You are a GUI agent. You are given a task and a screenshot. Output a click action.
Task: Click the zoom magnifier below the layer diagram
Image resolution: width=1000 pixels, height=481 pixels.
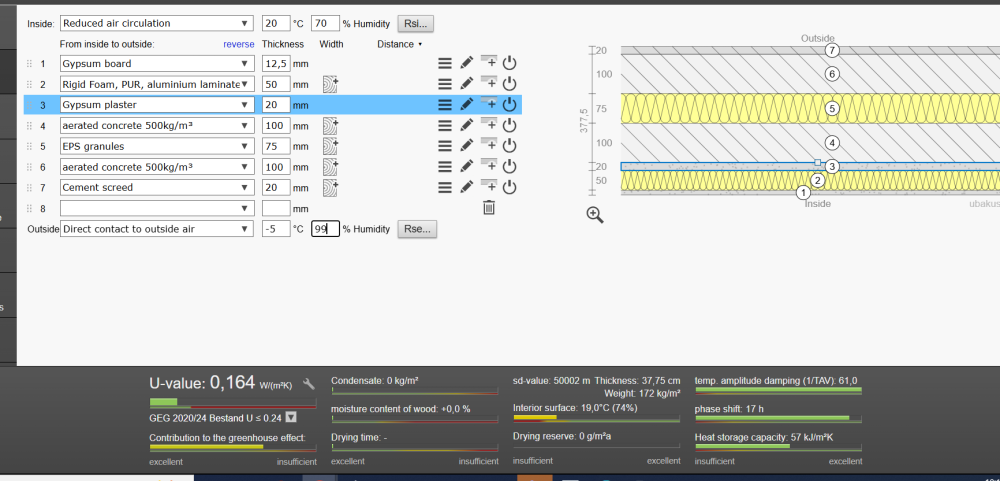(595, 215)
